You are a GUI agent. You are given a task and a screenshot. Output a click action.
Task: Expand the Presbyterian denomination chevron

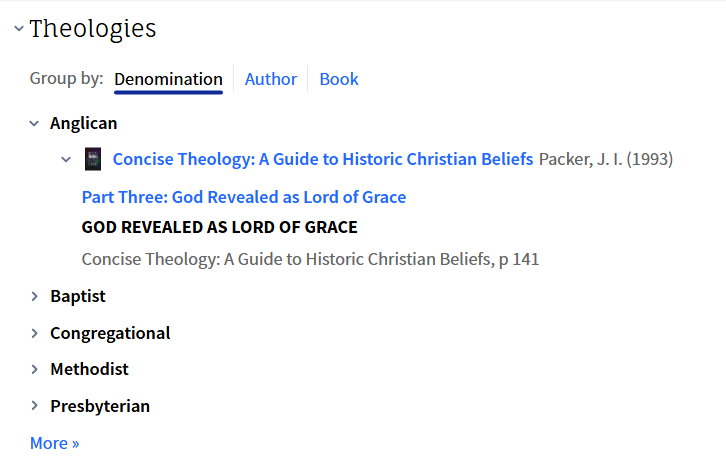click(x=35, y=406)
